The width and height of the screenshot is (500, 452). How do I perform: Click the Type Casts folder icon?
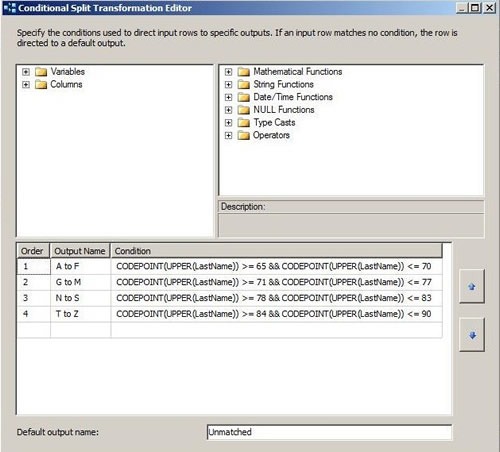244,123
